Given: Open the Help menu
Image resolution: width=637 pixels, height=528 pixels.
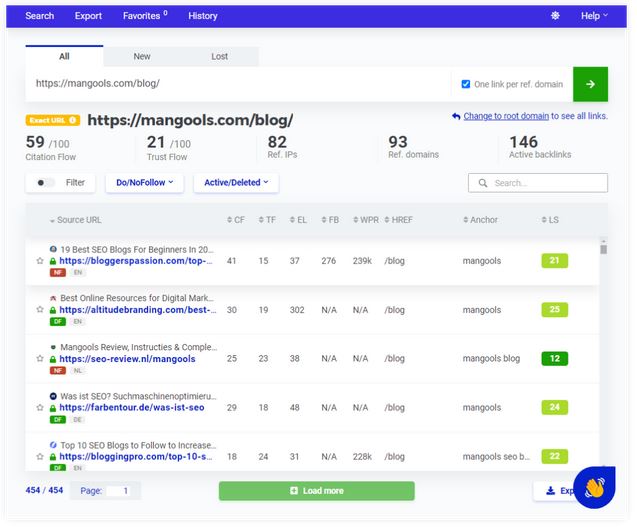Looking at the screenshot, I should pos(594,16).
